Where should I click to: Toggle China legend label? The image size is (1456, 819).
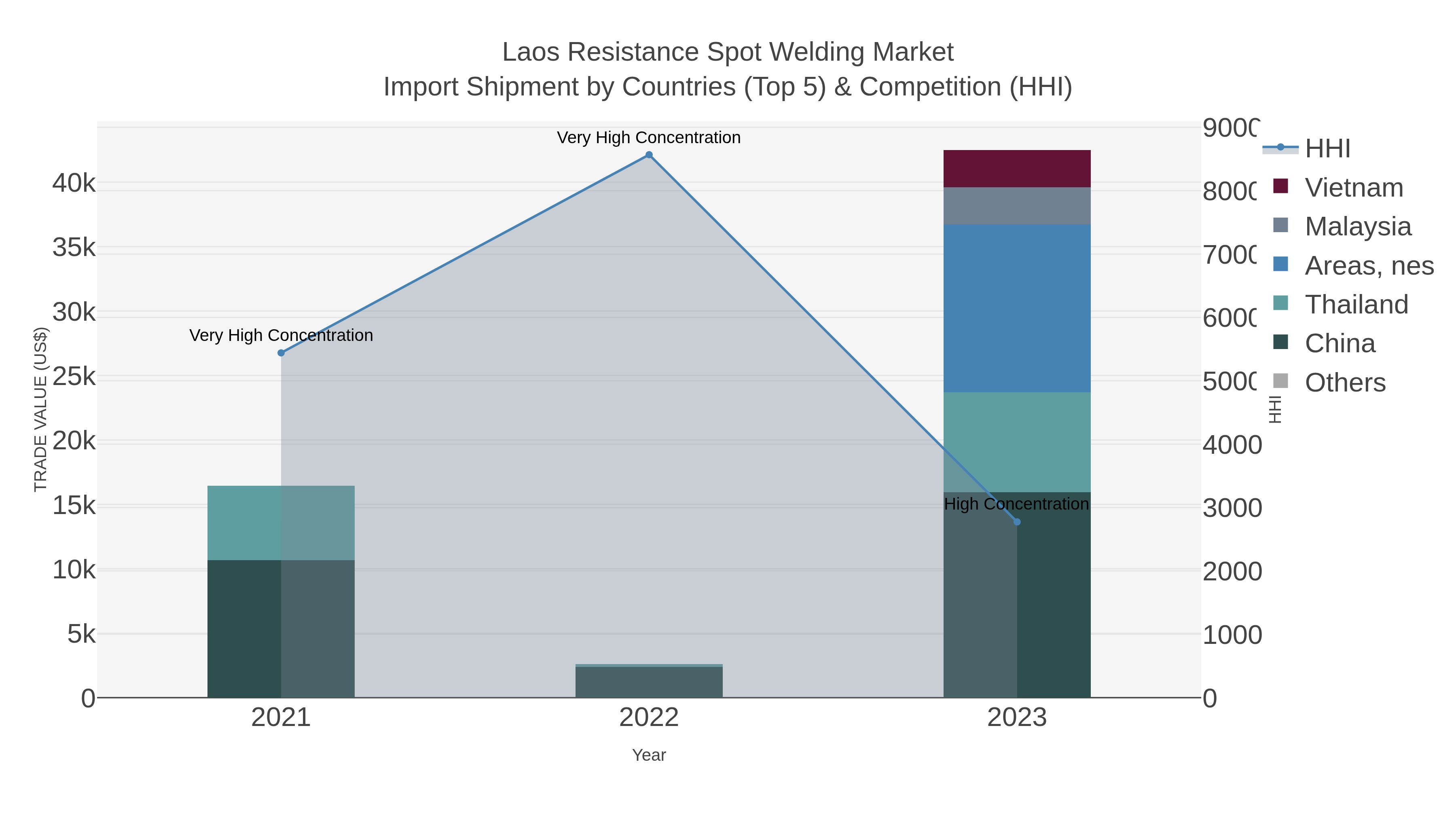tap(1340, 344)
